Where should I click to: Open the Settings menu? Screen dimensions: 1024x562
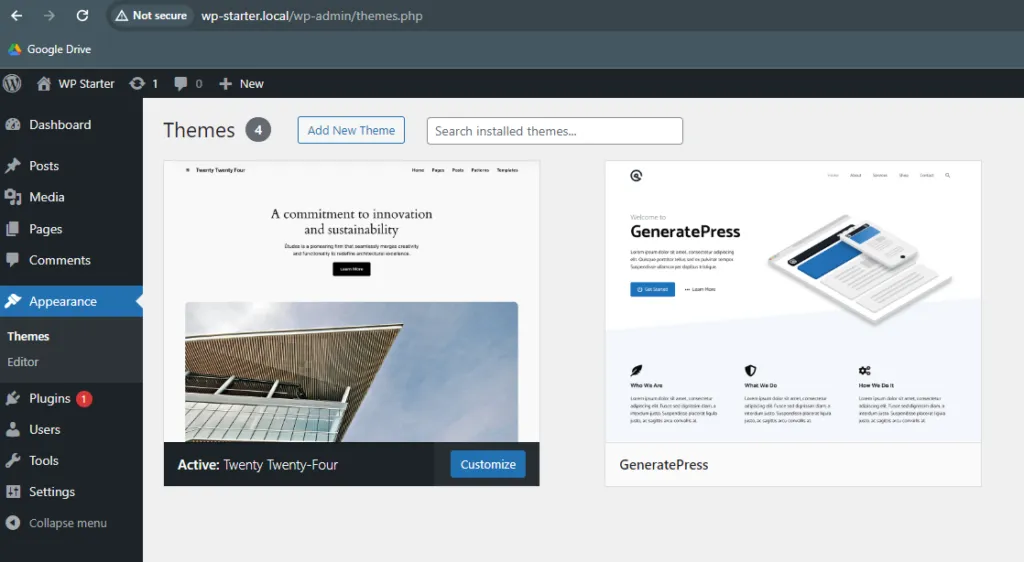point(52,492)
